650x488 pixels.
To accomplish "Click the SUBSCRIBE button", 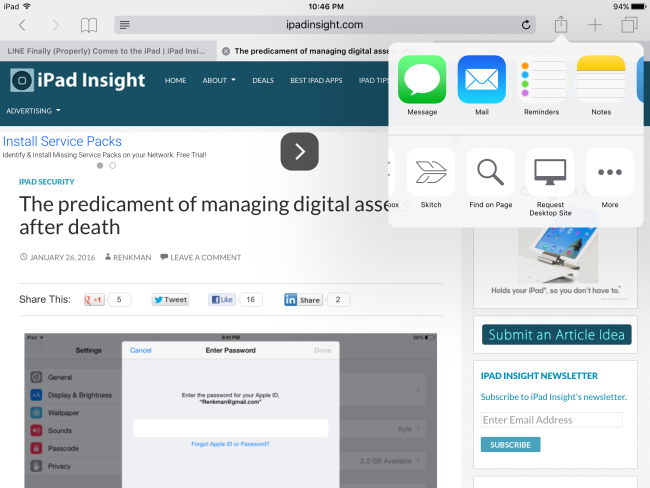I will pos(510,444).
